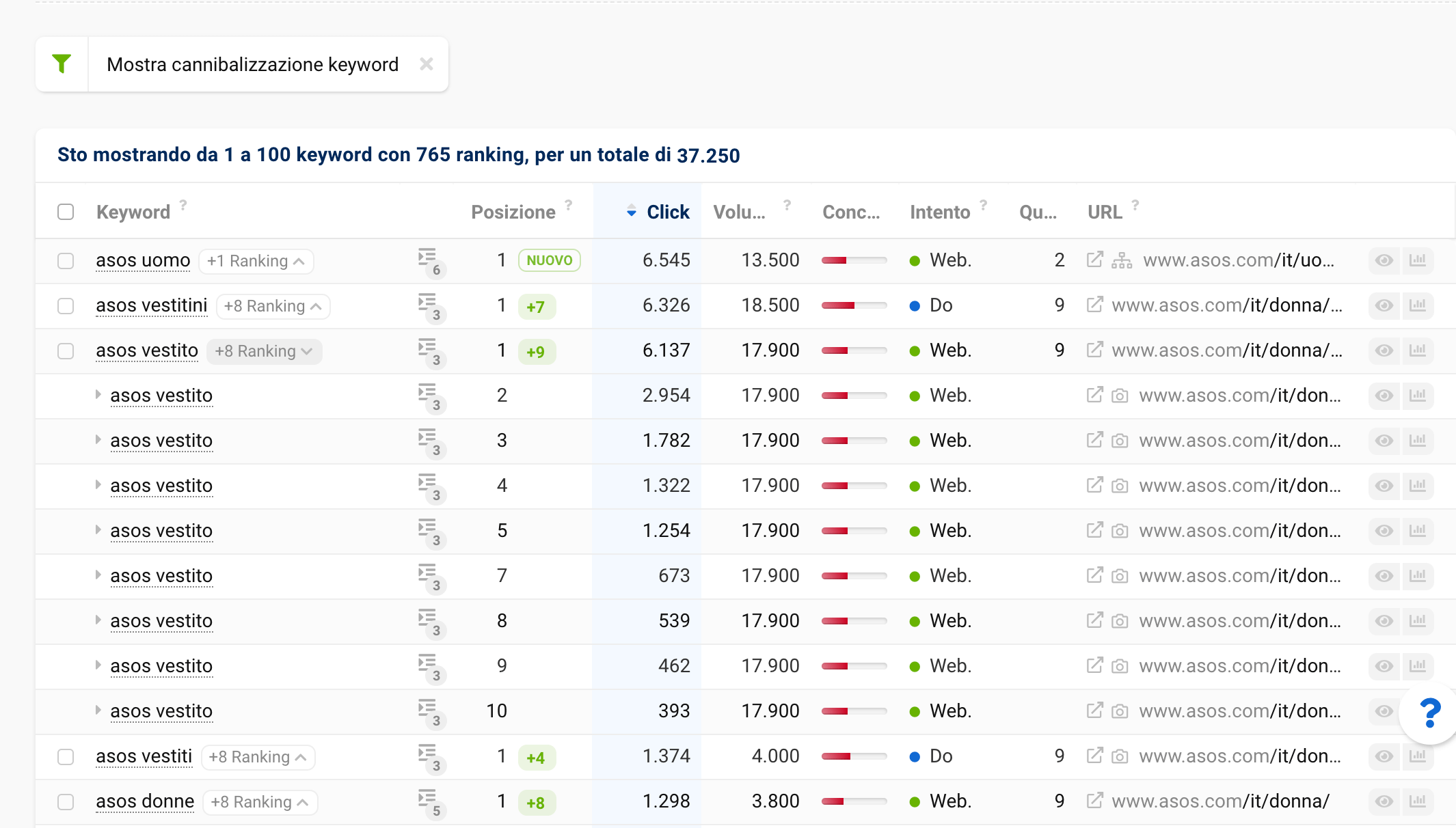Click Posizione column help question mark
Screen dimensions: 1456x828
coord(569,204)
